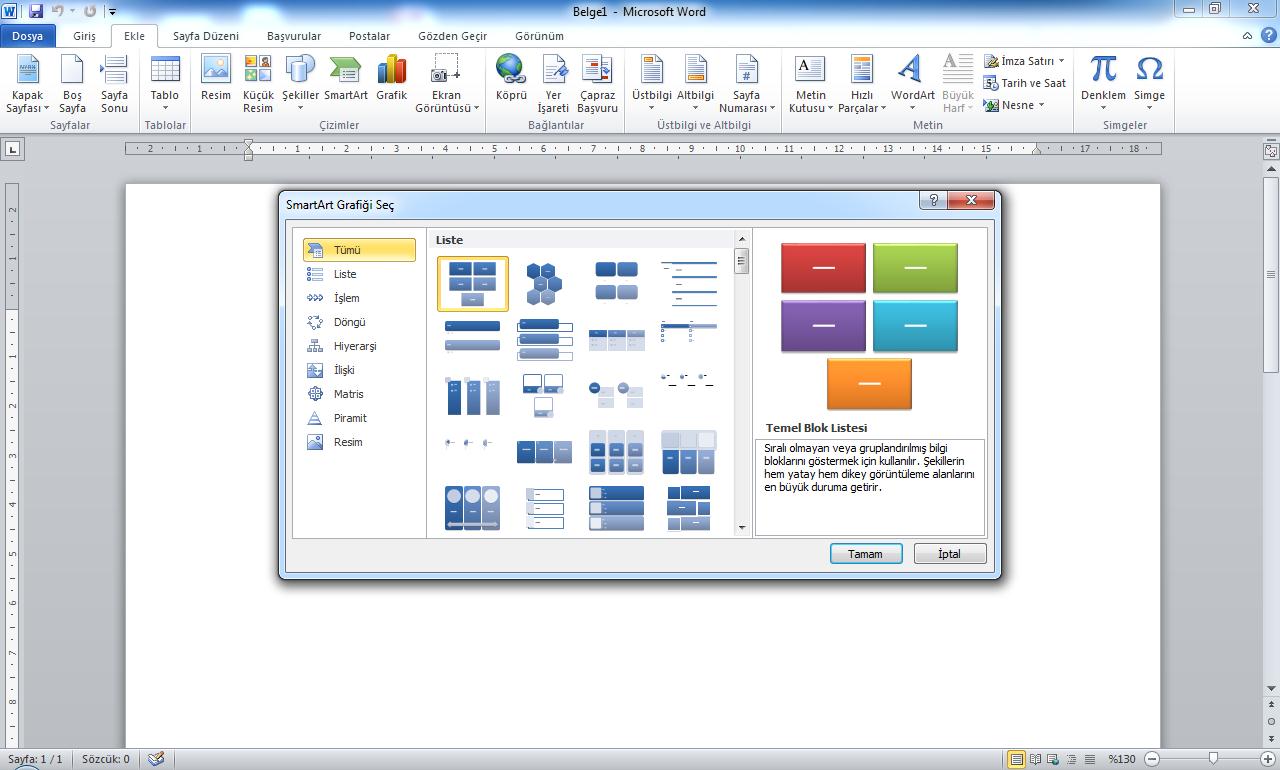
Task: Click the %130 zoom level
Action: click(1121, 759)
